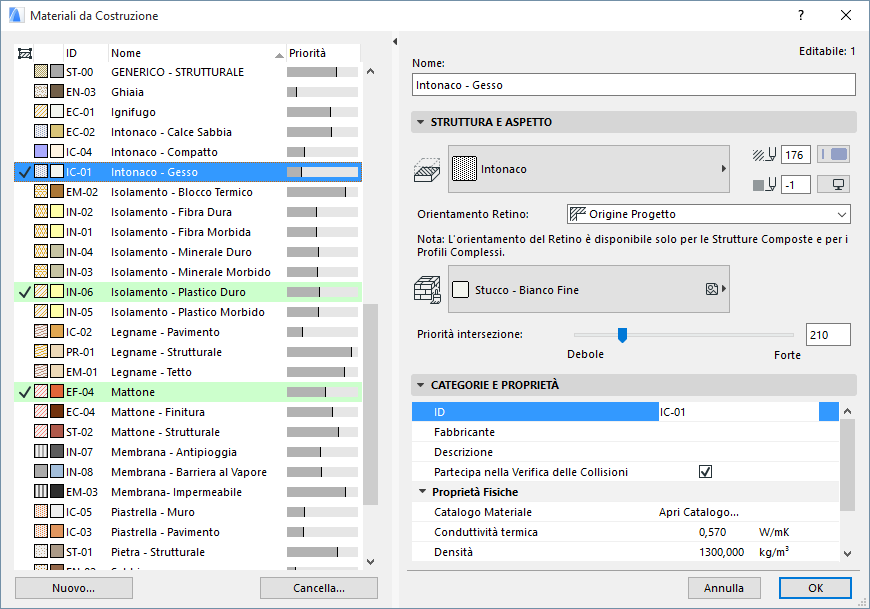Select the Piastrella - Muro row
Screen dimensions: 870x609
pos(188,512)
